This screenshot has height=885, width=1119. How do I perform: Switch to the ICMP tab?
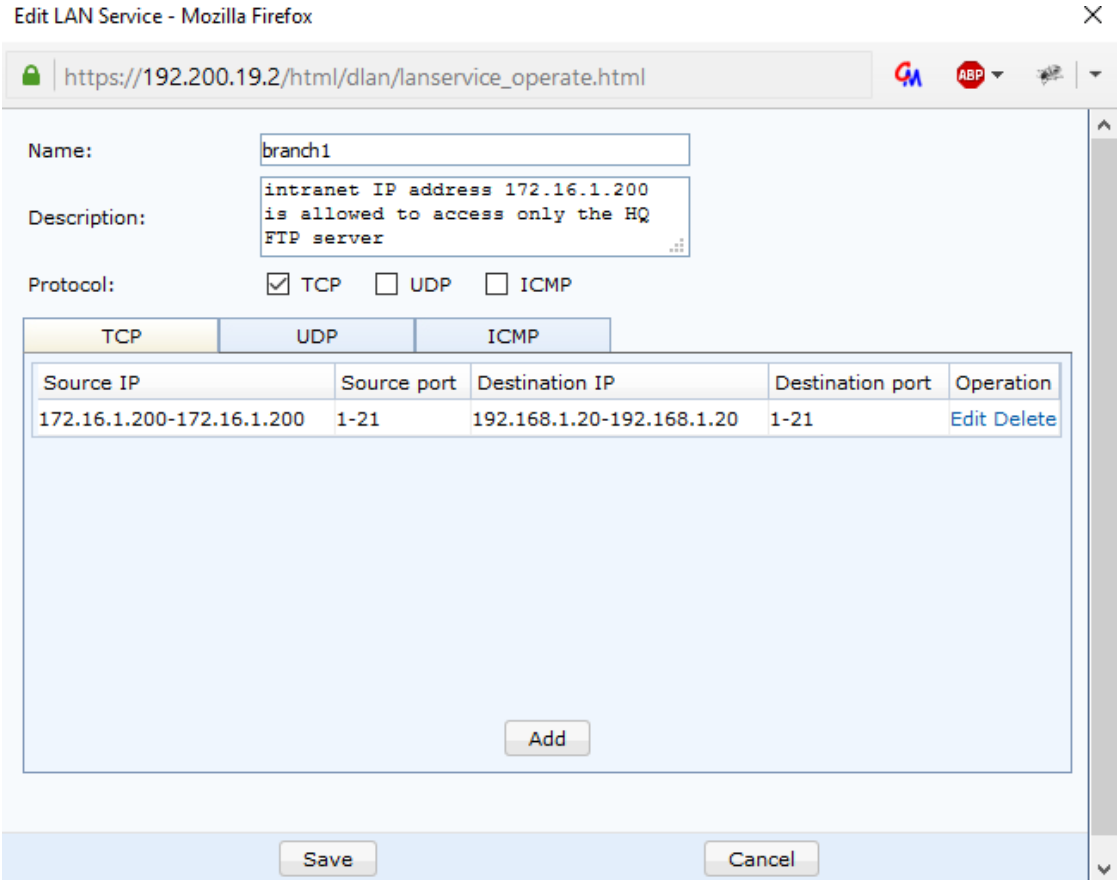(512, 335)
